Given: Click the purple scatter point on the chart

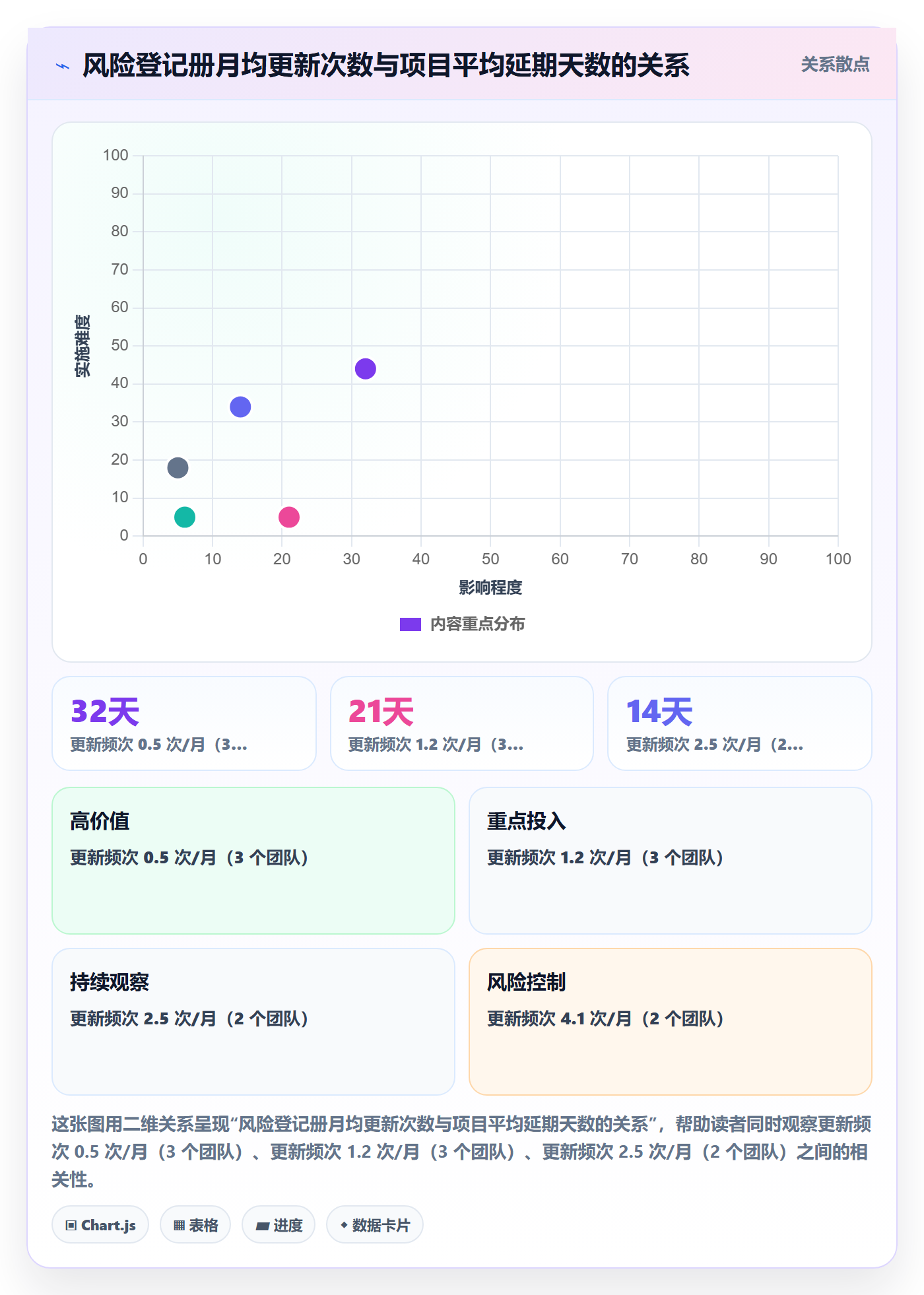Looking at the screenshot, I should click(x=365, y=369).
